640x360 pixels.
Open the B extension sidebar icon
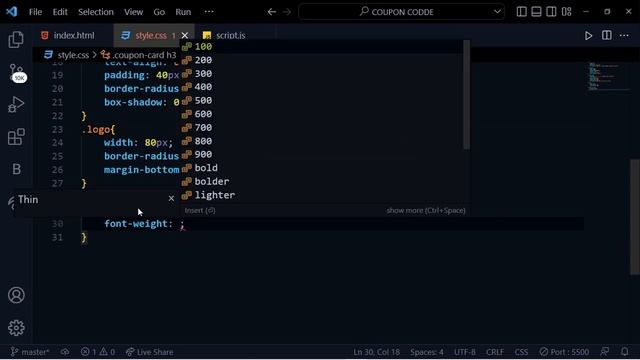point(16,169)
